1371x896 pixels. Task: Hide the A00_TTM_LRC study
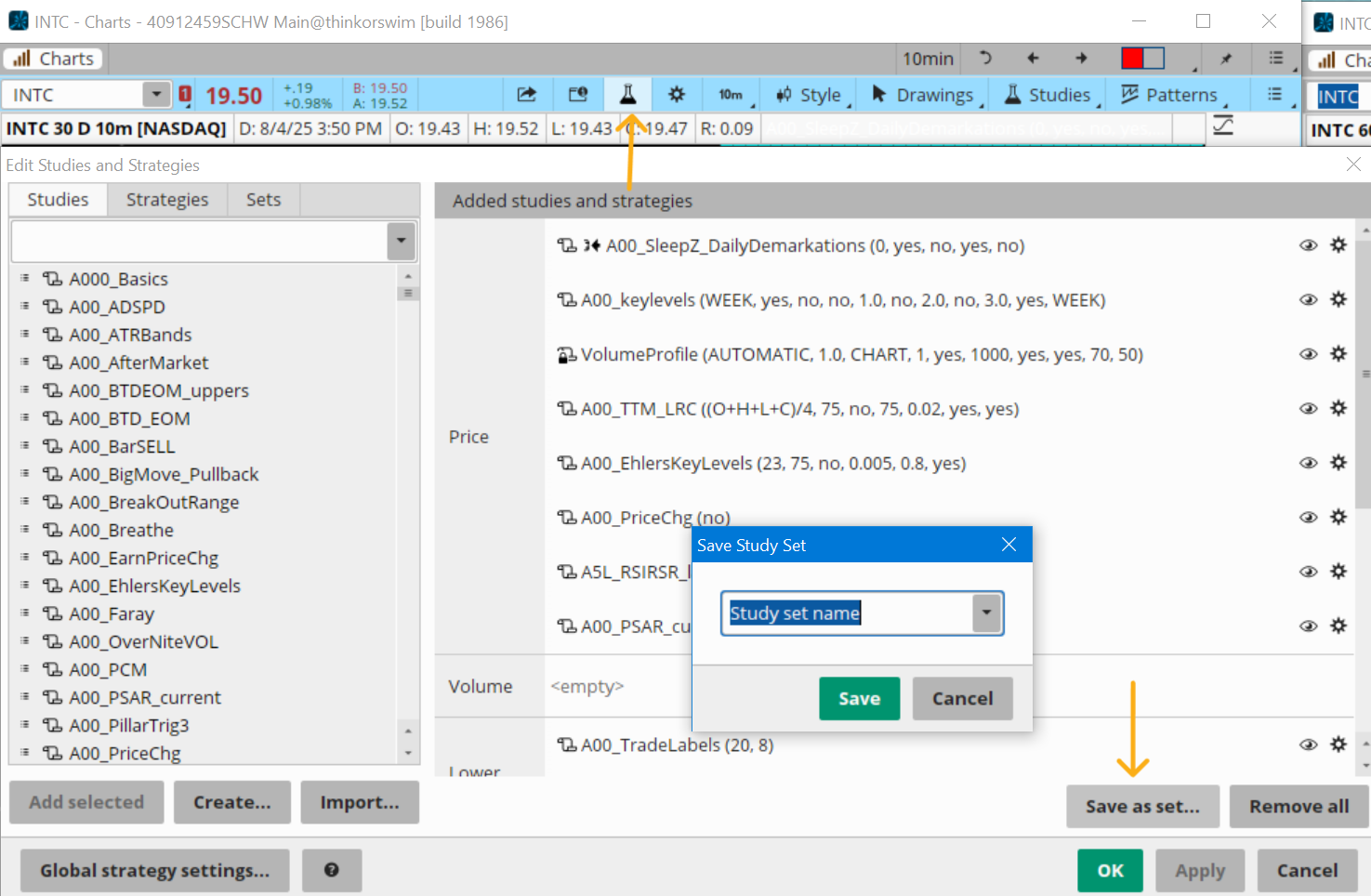click(1308, 408)
